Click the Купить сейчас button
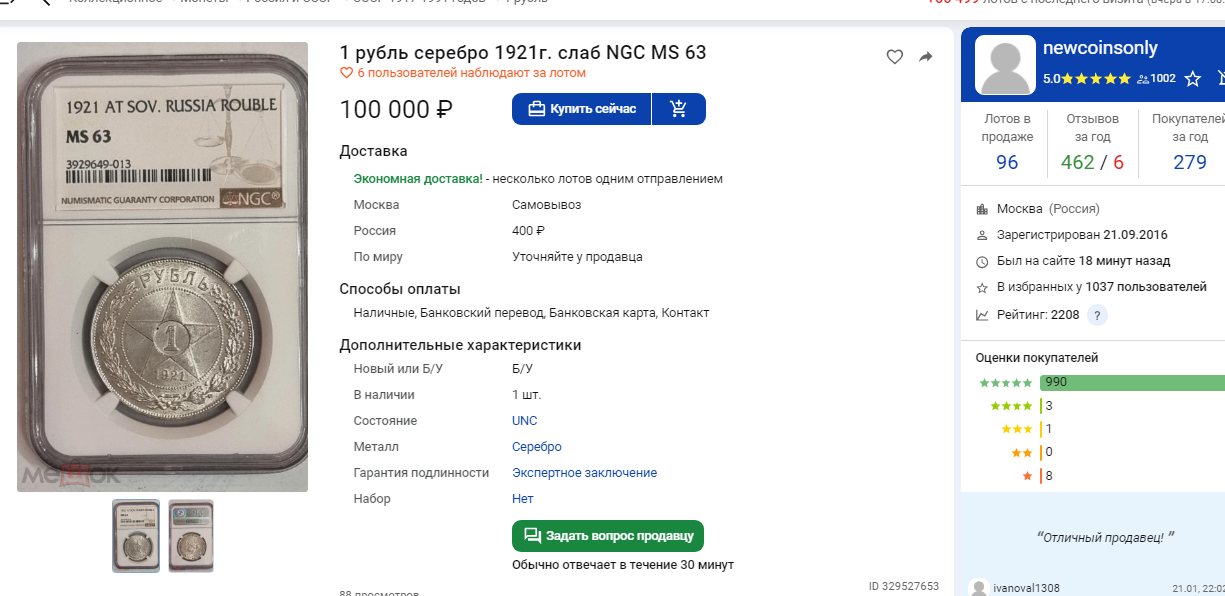Image resolution: width=1225 pixels, height=596 pixels. (582, 109)
